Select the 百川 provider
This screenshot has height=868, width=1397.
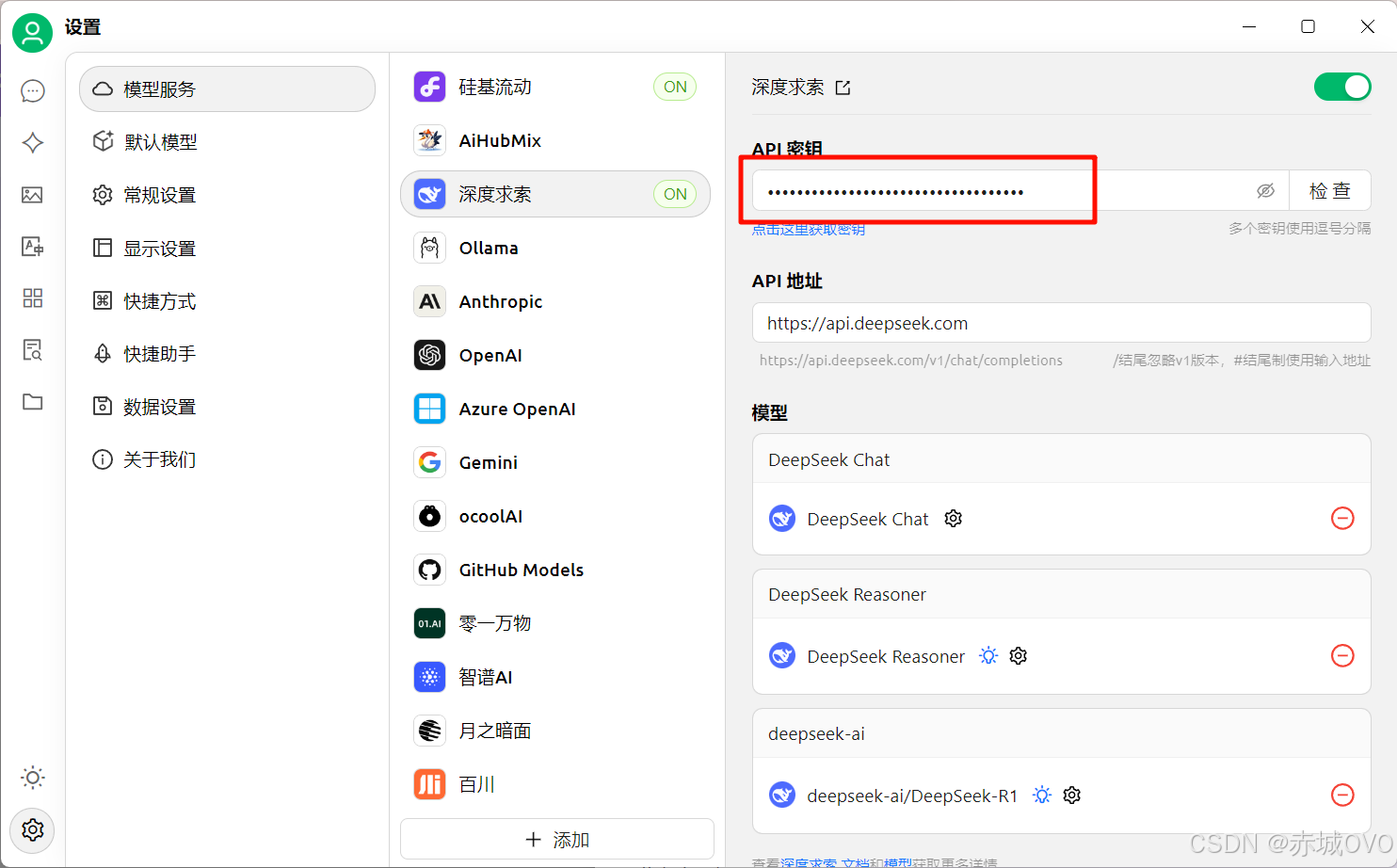(x=555, y=784)
